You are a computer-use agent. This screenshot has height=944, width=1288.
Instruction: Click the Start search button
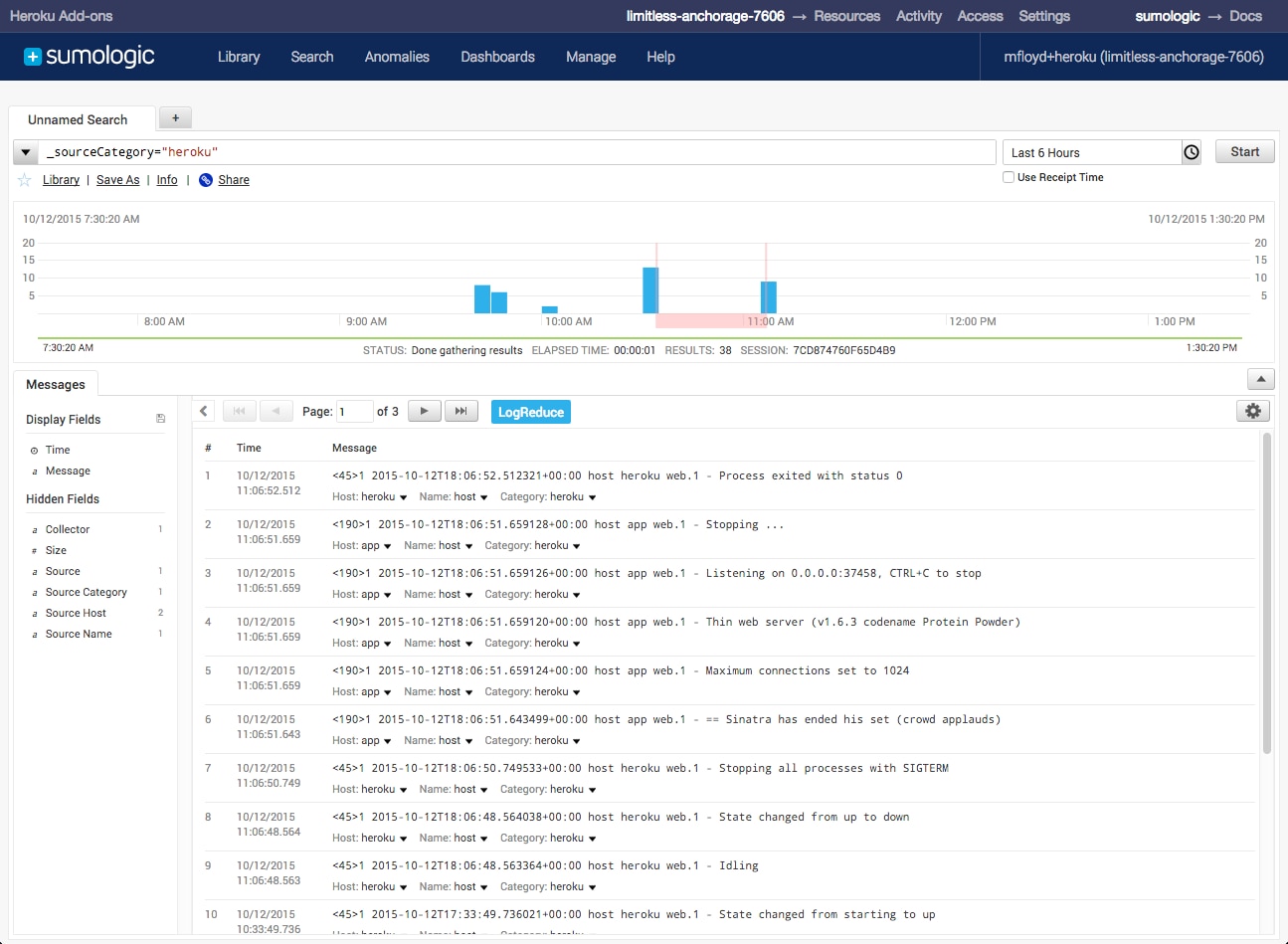pos(1243,150)
